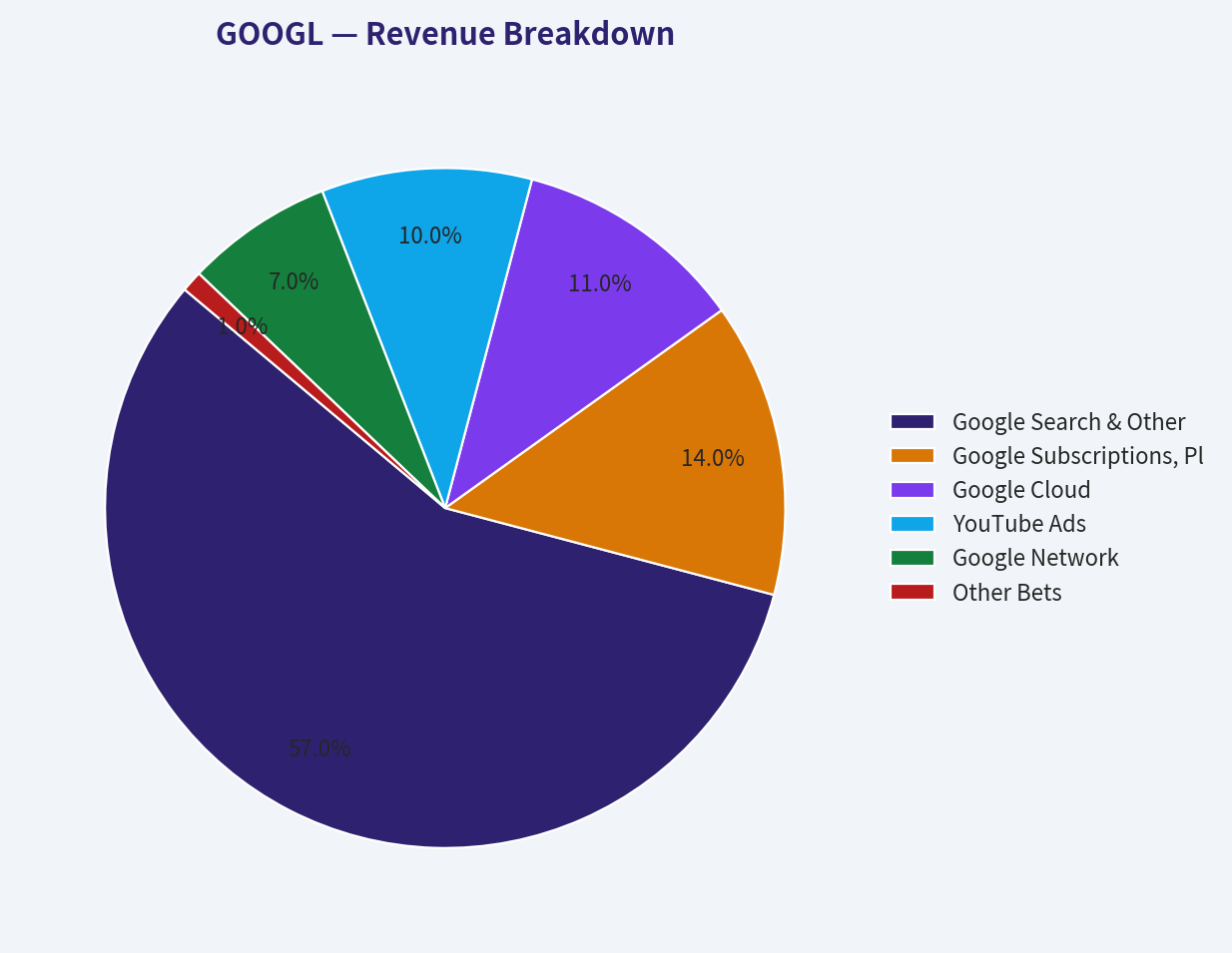Screen dimensions: 1232x953
Task: Select the 'Google Network' legend label
Action: 1035,558
